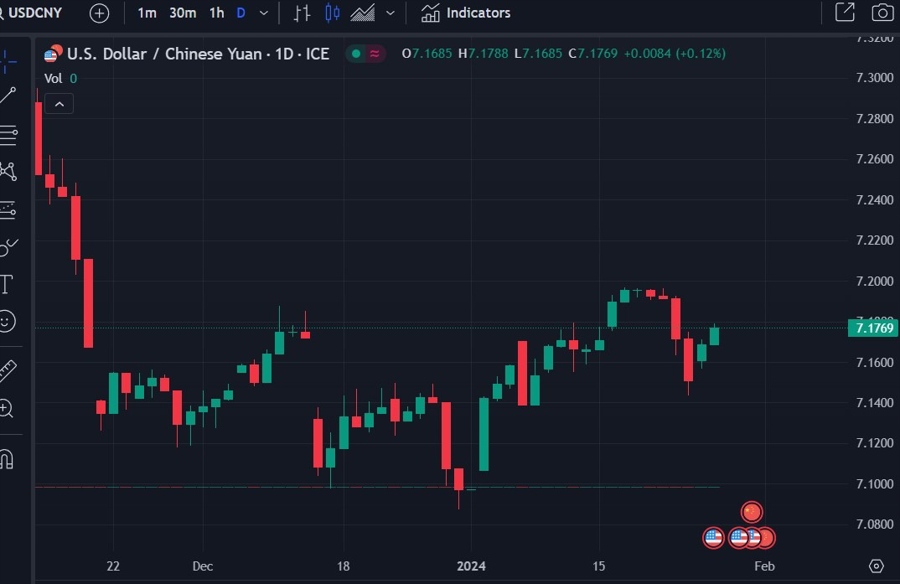Click the pink data update indicator icon
Image resolution: width=900 pixels, height=584 pixels.
[x=375, y=53]
